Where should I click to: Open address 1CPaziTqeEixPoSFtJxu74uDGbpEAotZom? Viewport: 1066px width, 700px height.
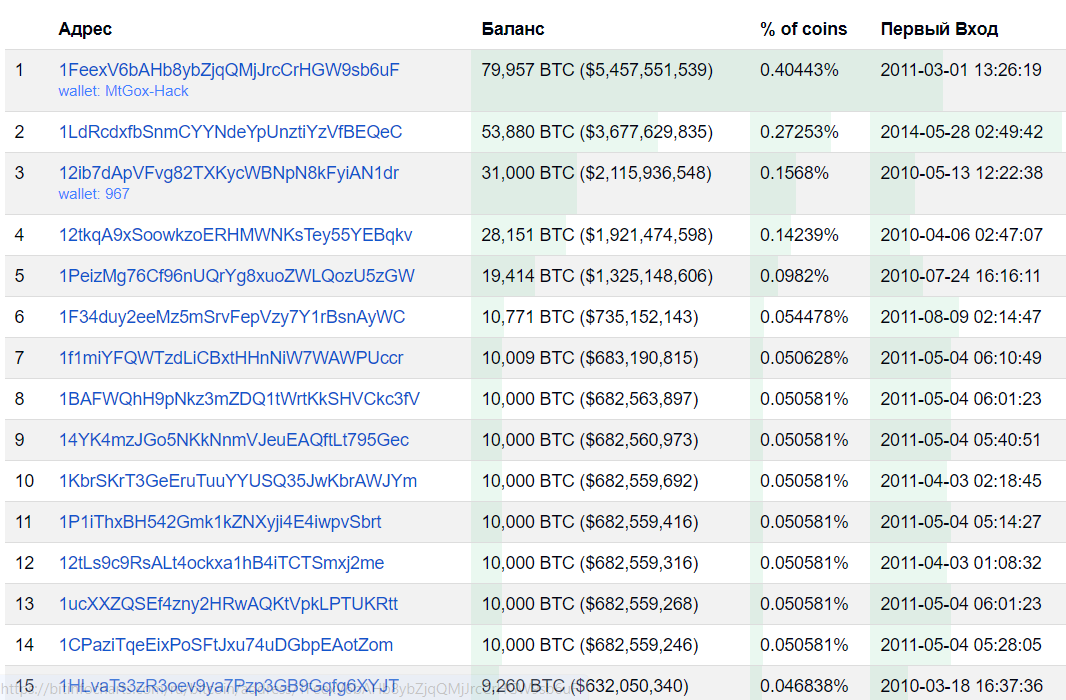click(x=226, y=645)
